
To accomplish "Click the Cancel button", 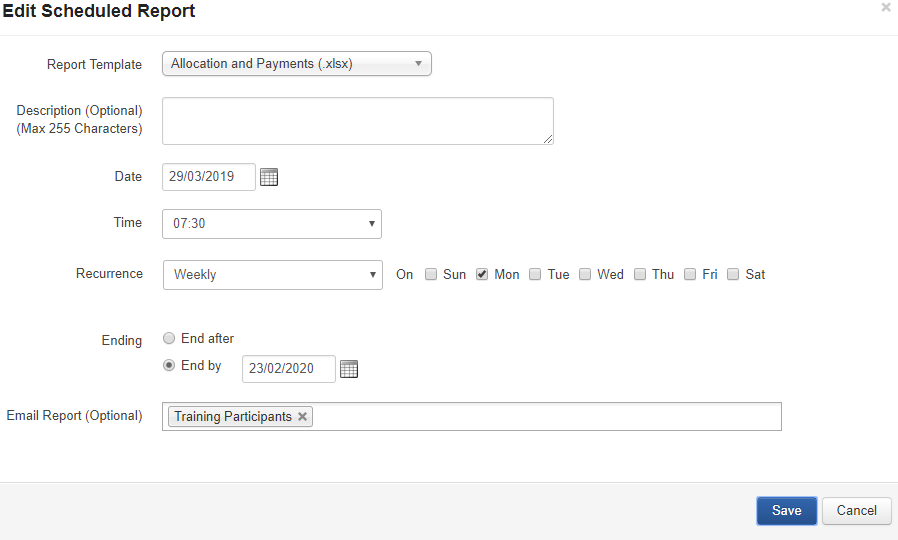I will [856, 511].
